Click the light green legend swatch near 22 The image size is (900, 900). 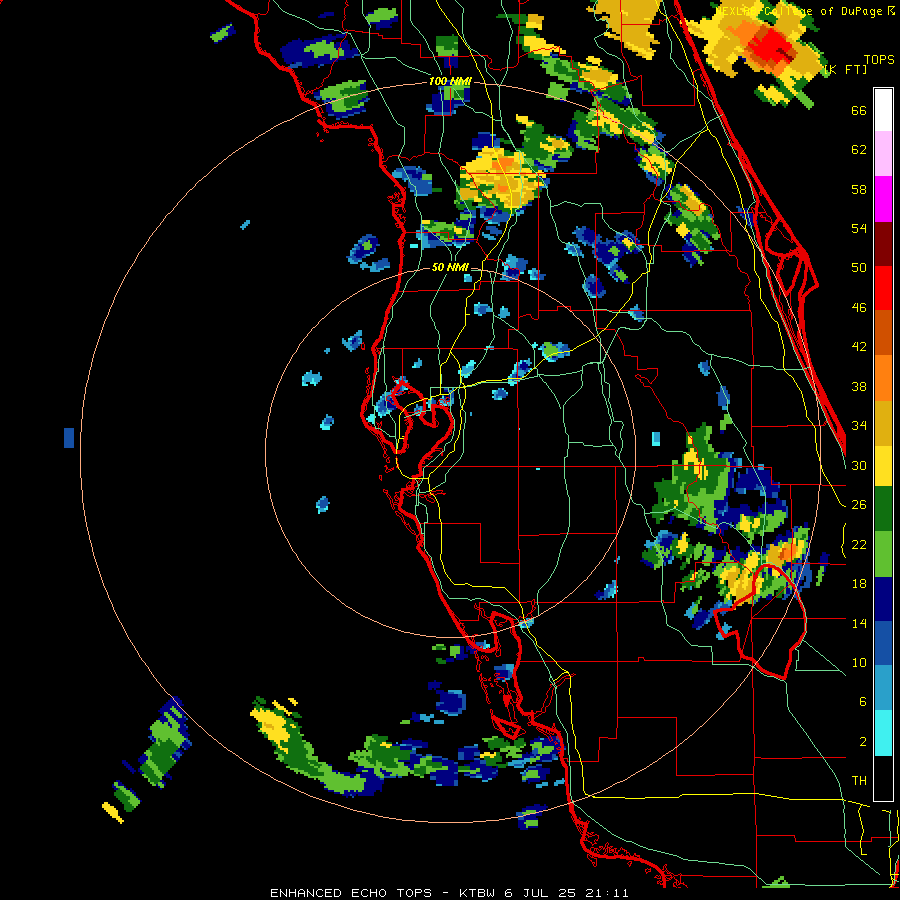(883, 554)
